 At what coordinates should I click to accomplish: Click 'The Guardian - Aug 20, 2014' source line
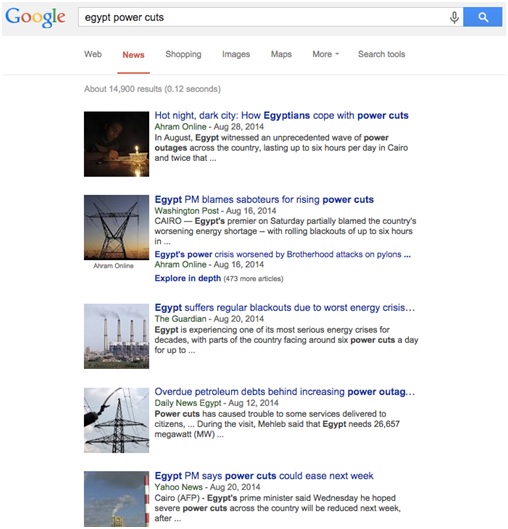pyautogui.click(x=209, y=319)
